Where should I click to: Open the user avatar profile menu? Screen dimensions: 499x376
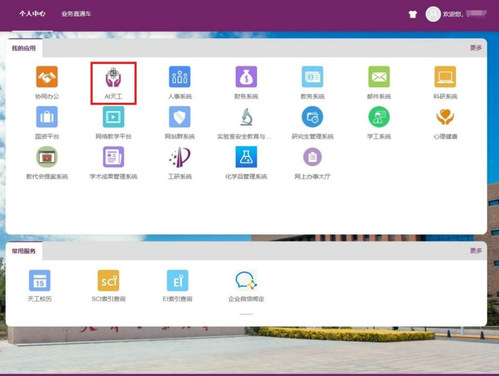pos(433,14)
